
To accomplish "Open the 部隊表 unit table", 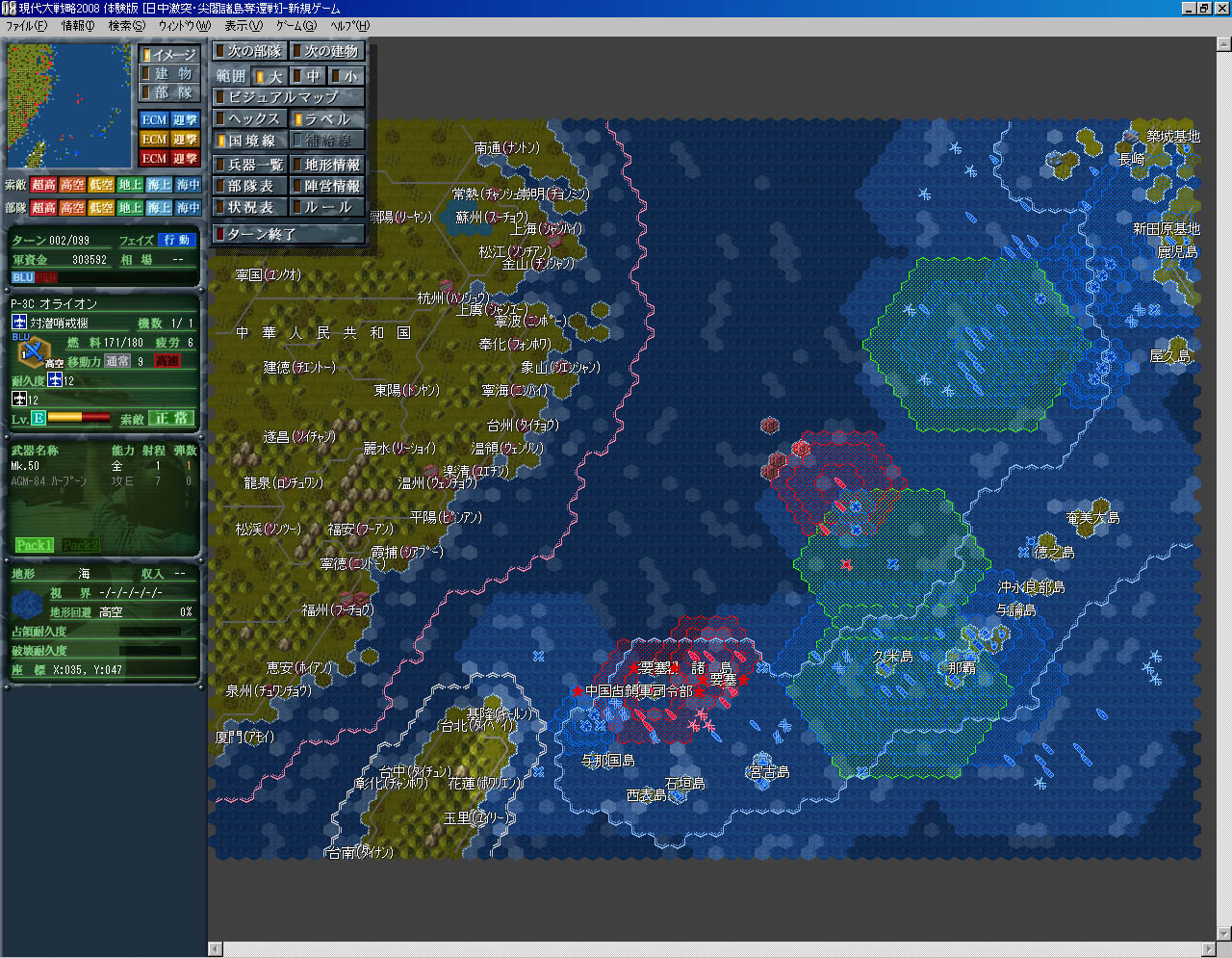I will (249, 186).
